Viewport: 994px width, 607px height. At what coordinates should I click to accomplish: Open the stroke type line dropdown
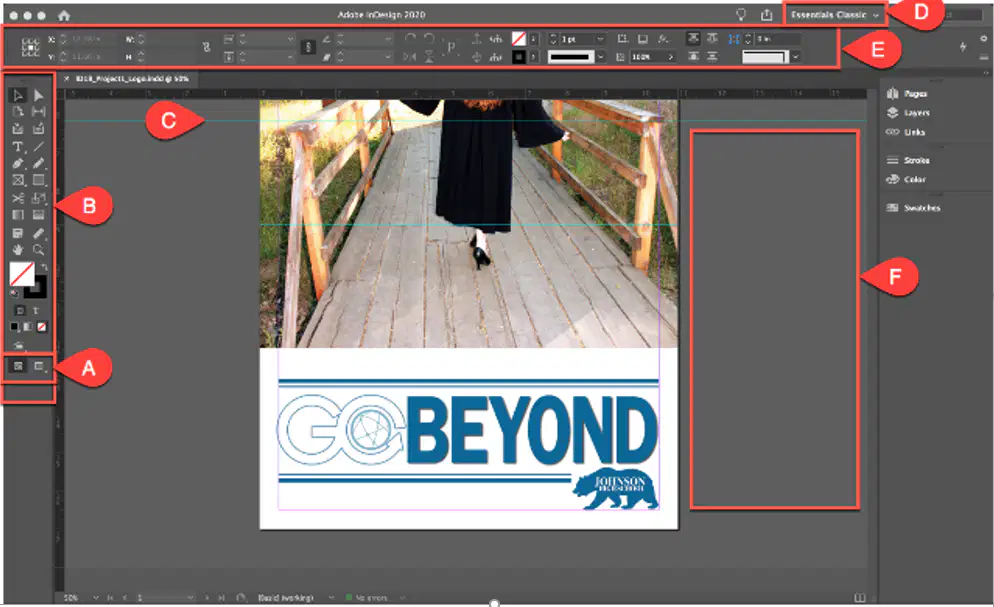pyautogui.click(x=600, y=56)
